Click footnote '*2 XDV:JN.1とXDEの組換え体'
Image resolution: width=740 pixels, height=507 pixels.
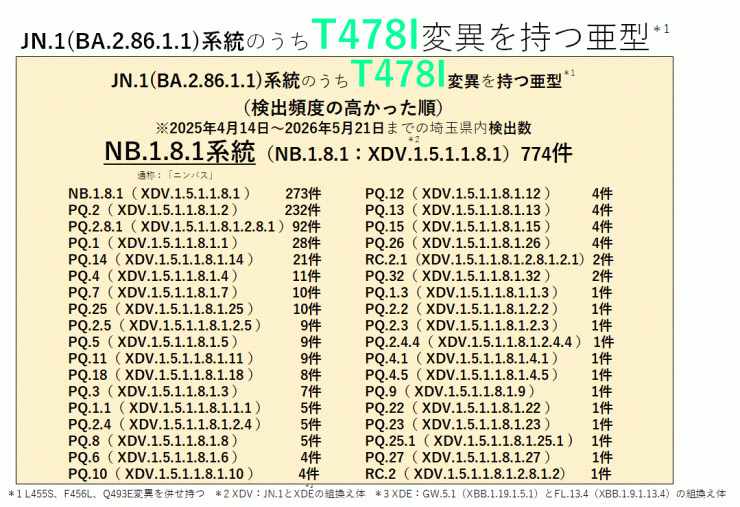click(x=290, y=494)
